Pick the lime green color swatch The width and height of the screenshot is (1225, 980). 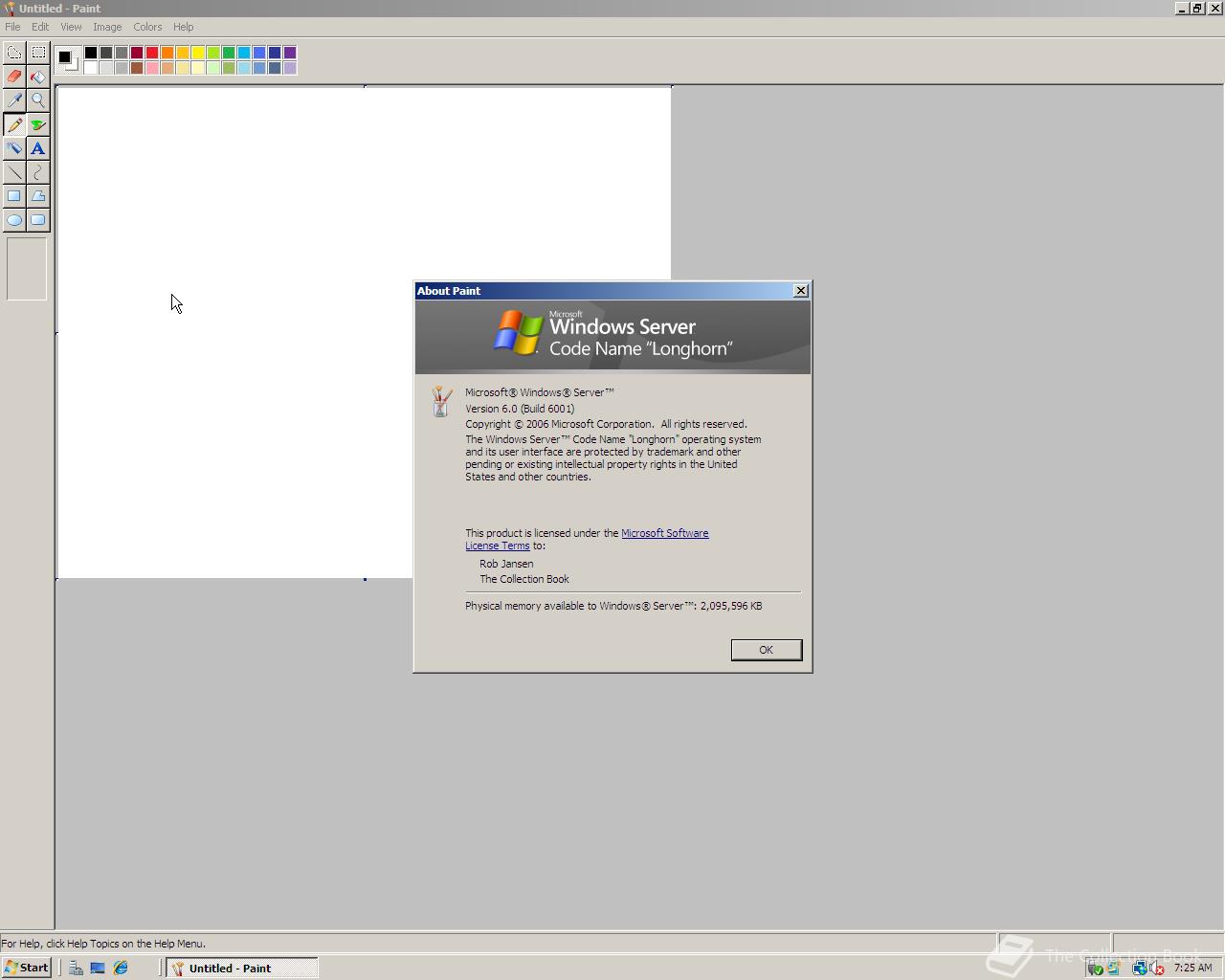(213, 53)
